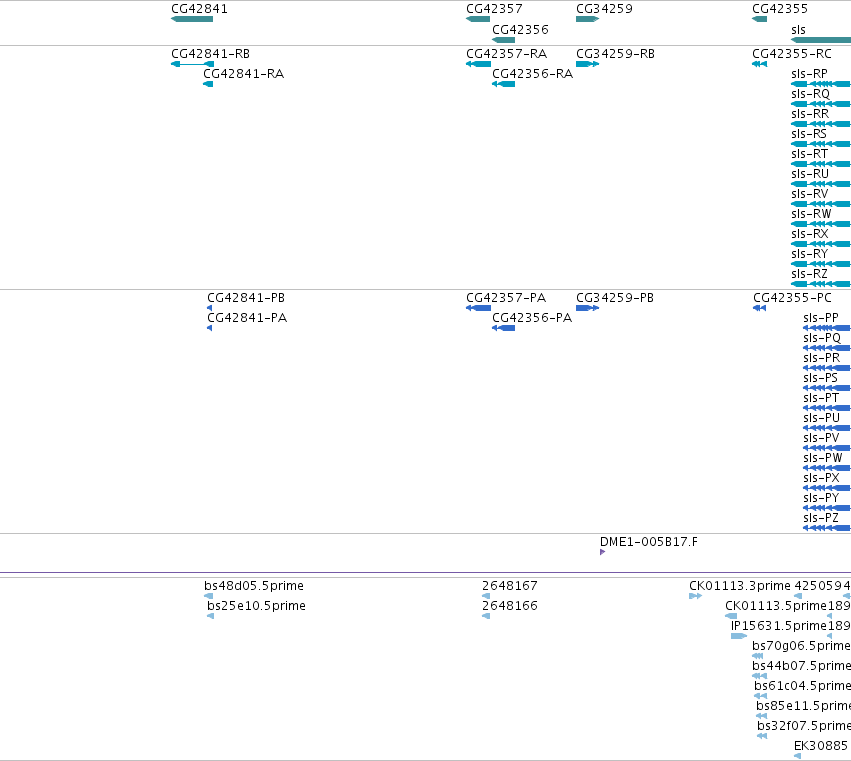Select the IP15631.5prime EST label
This screenshot has width=851, height=761.
click(x=779, y=626)
